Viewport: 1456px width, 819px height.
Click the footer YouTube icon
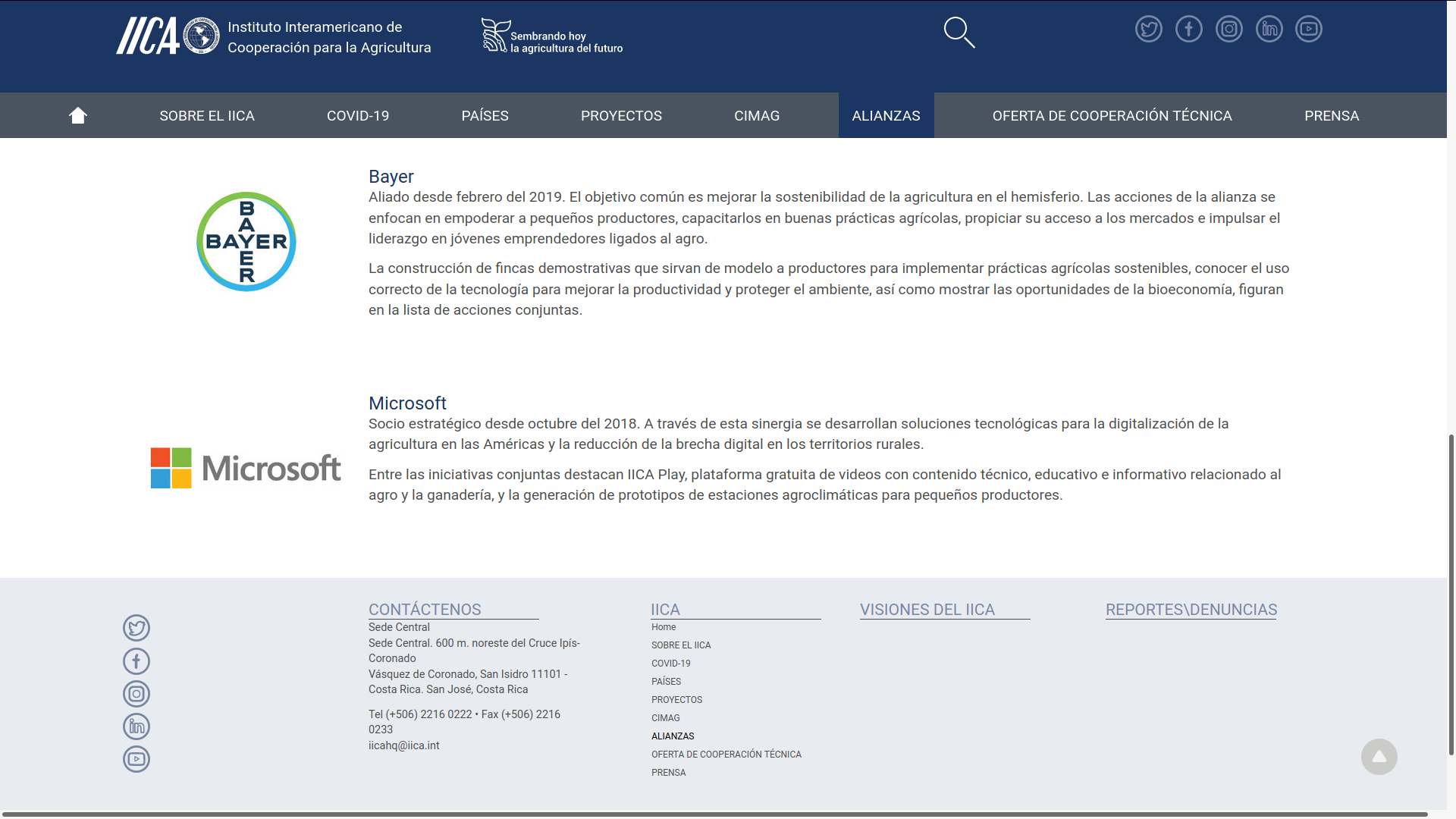click(x=136, y=759)
